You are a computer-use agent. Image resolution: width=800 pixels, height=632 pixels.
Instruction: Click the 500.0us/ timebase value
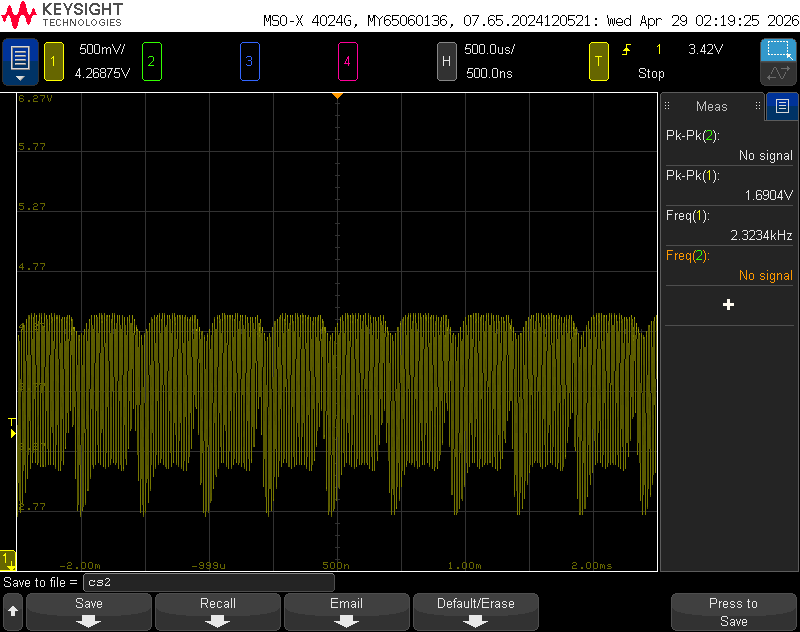coord(489,49)
